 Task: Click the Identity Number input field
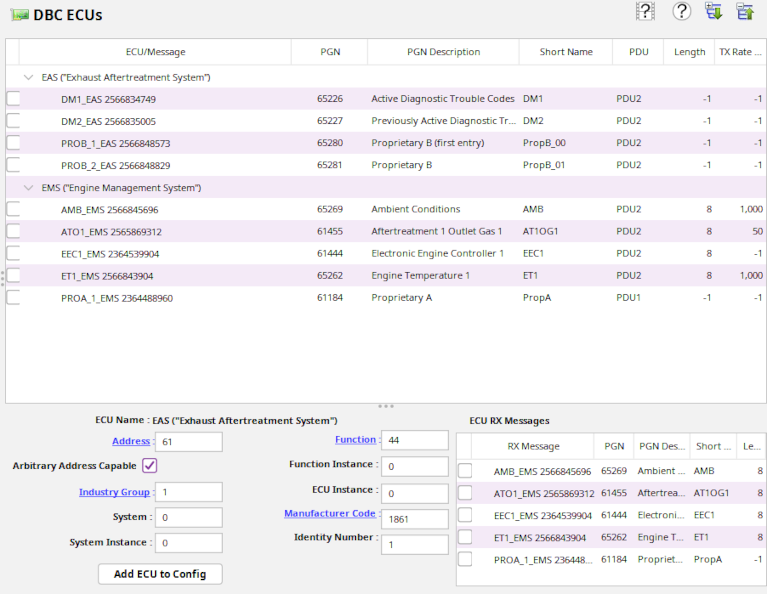(414, 544)
